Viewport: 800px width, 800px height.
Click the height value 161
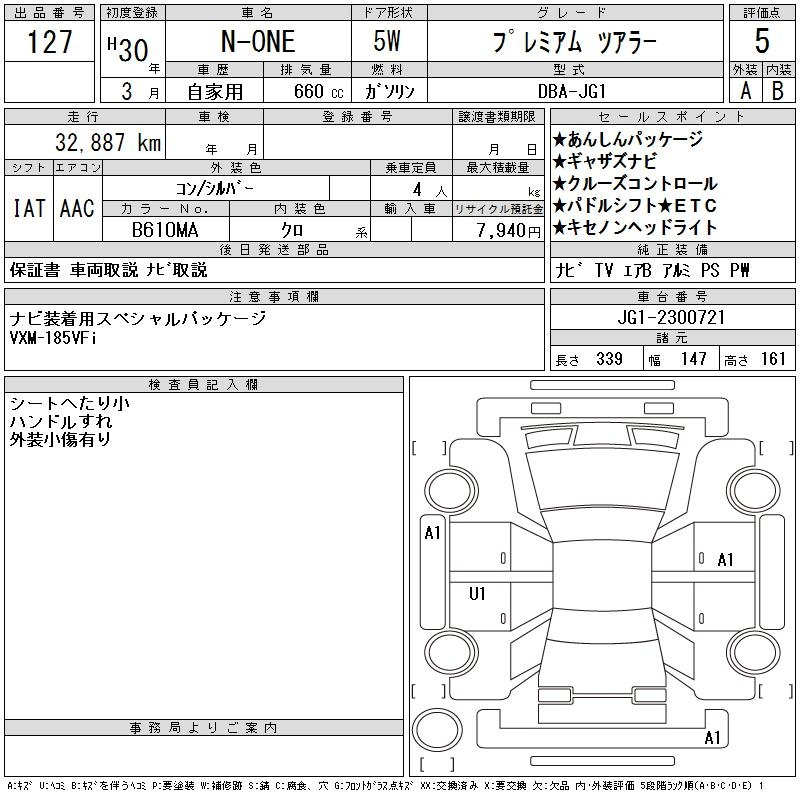pos(773,359)
